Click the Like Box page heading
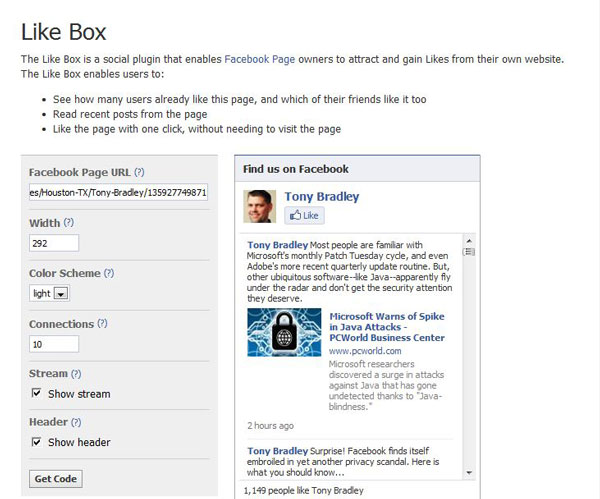This screenshot has height=499, width=600. (x=64, y=32)
